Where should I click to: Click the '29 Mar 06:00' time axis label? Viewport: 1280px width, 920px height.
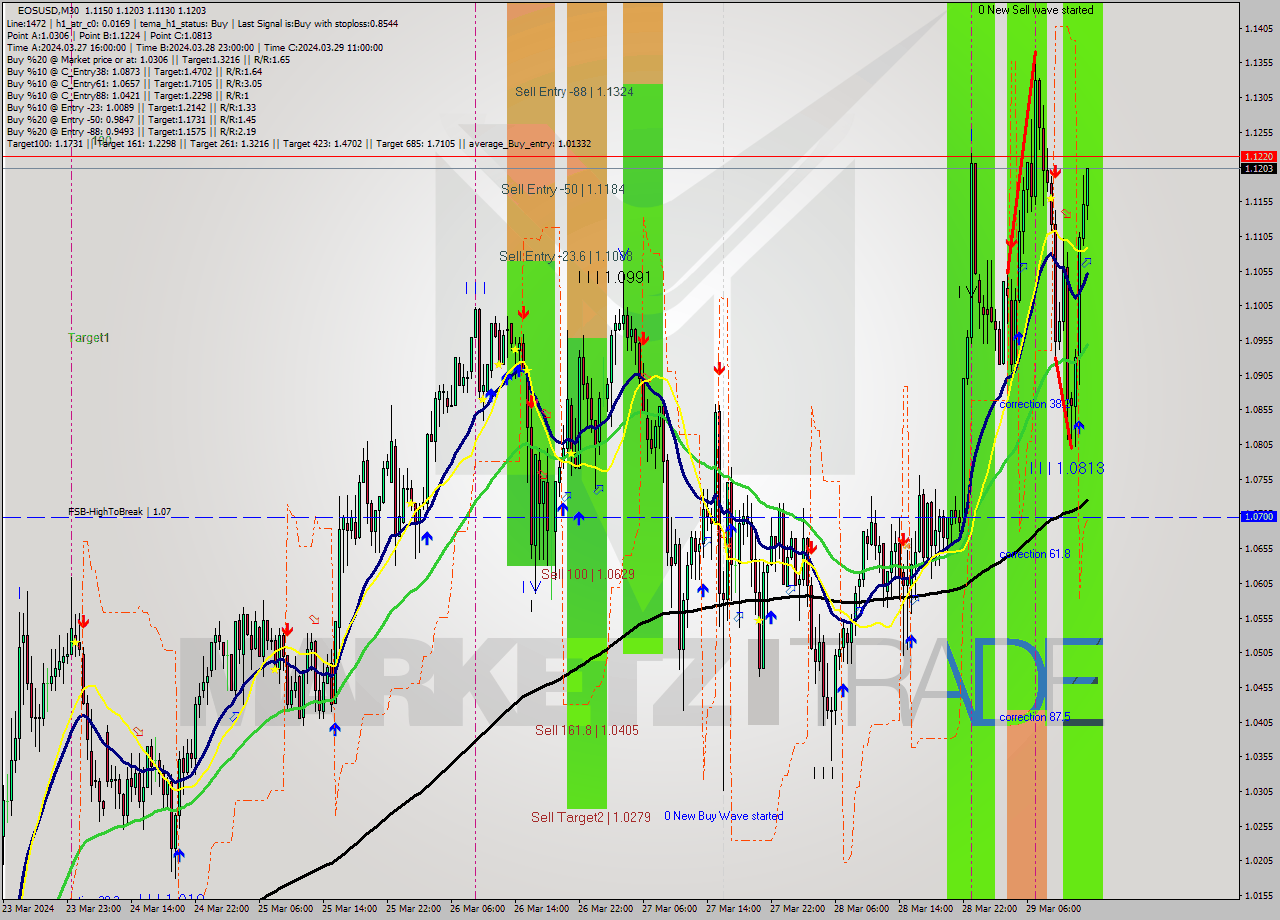coord(1055,909)
